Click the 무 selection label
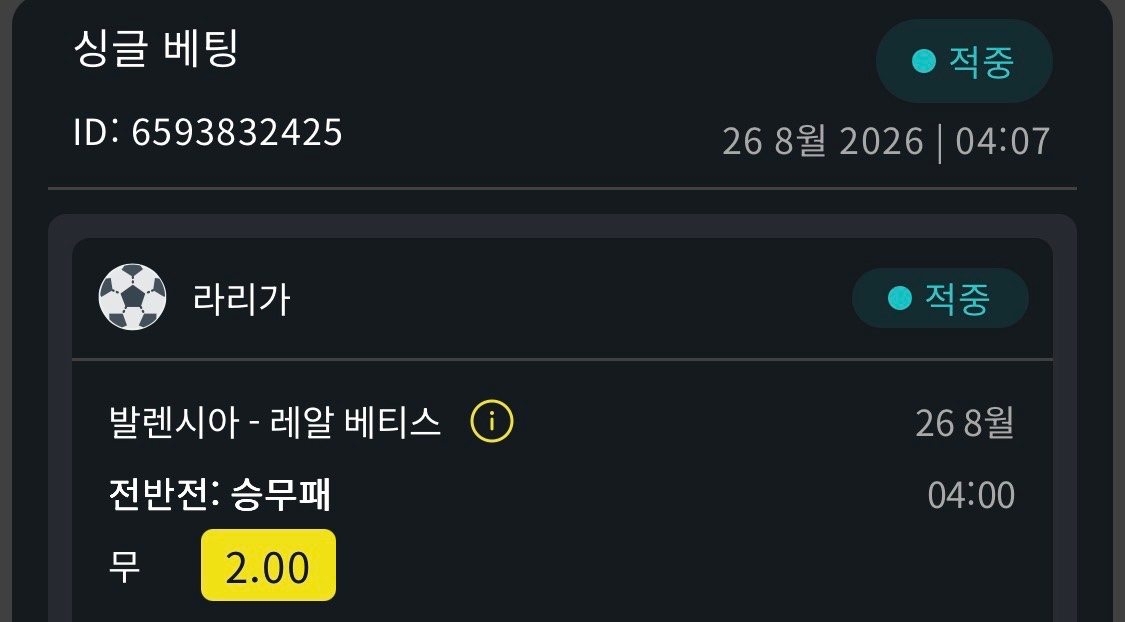 point(123,567)
